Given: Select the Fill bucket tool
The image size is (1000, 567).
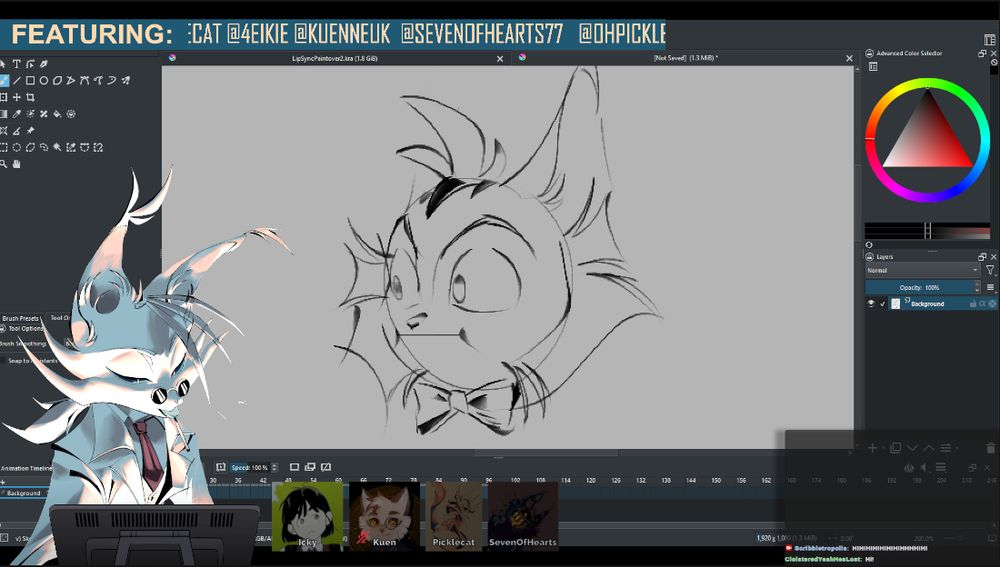Looking at the screenshot, I should (x=57, y=114).
